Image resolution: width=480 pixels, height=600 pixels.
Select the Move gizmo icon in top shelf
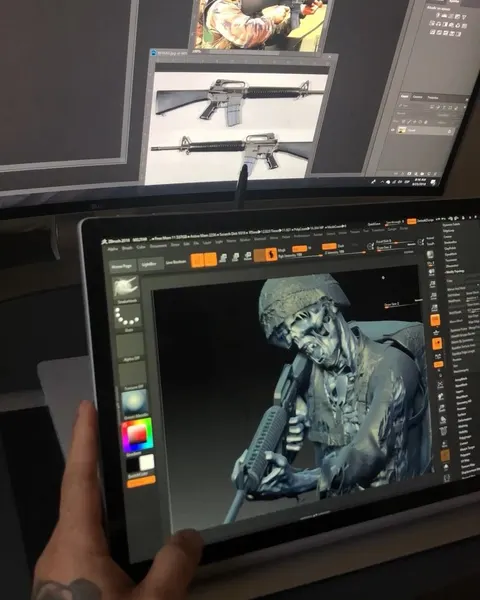tap(223, 258)
